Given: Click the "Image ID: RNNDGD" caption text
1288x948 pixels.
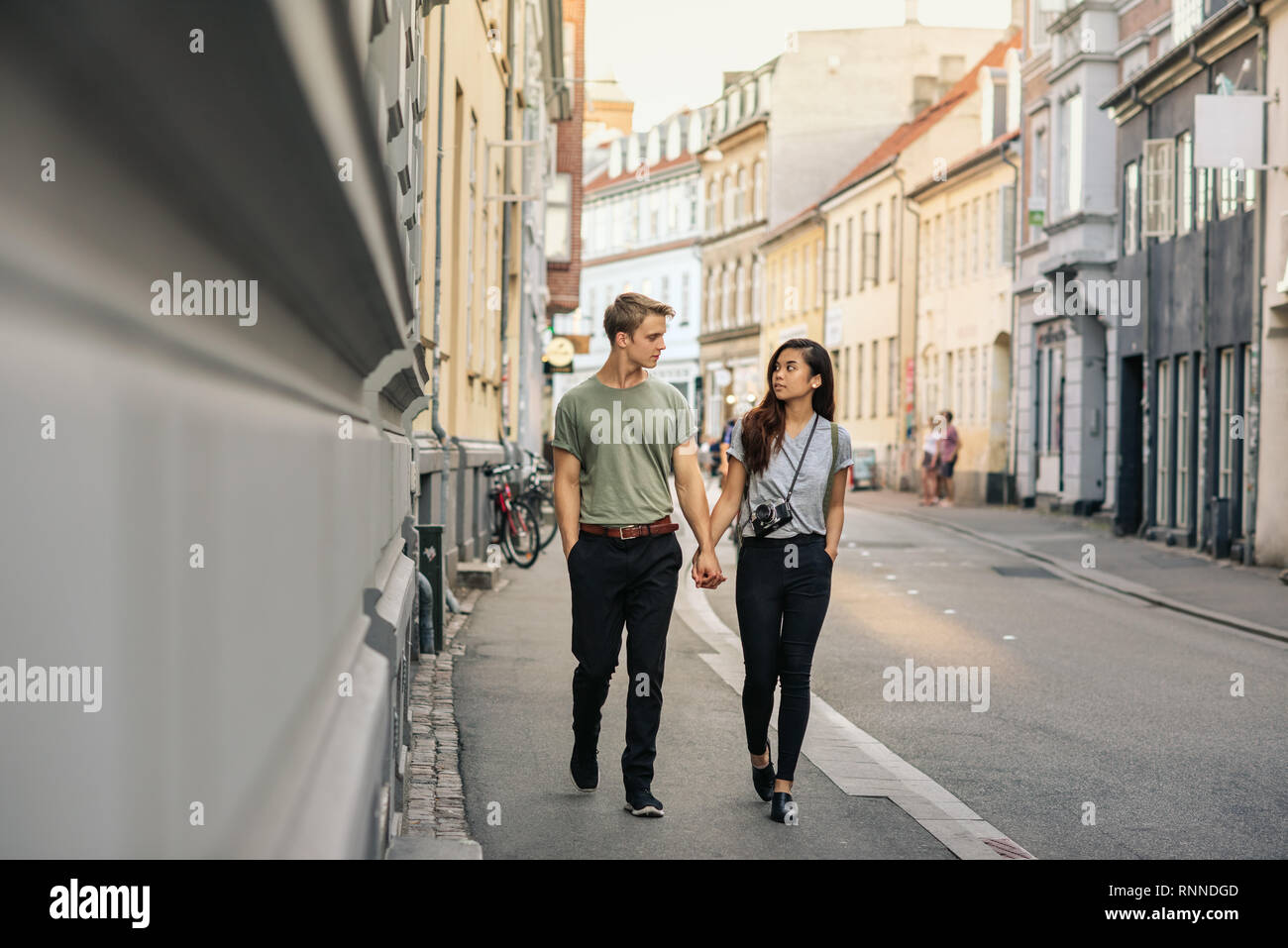Looking at the screenshot, I should click(x=1174, y=891).
